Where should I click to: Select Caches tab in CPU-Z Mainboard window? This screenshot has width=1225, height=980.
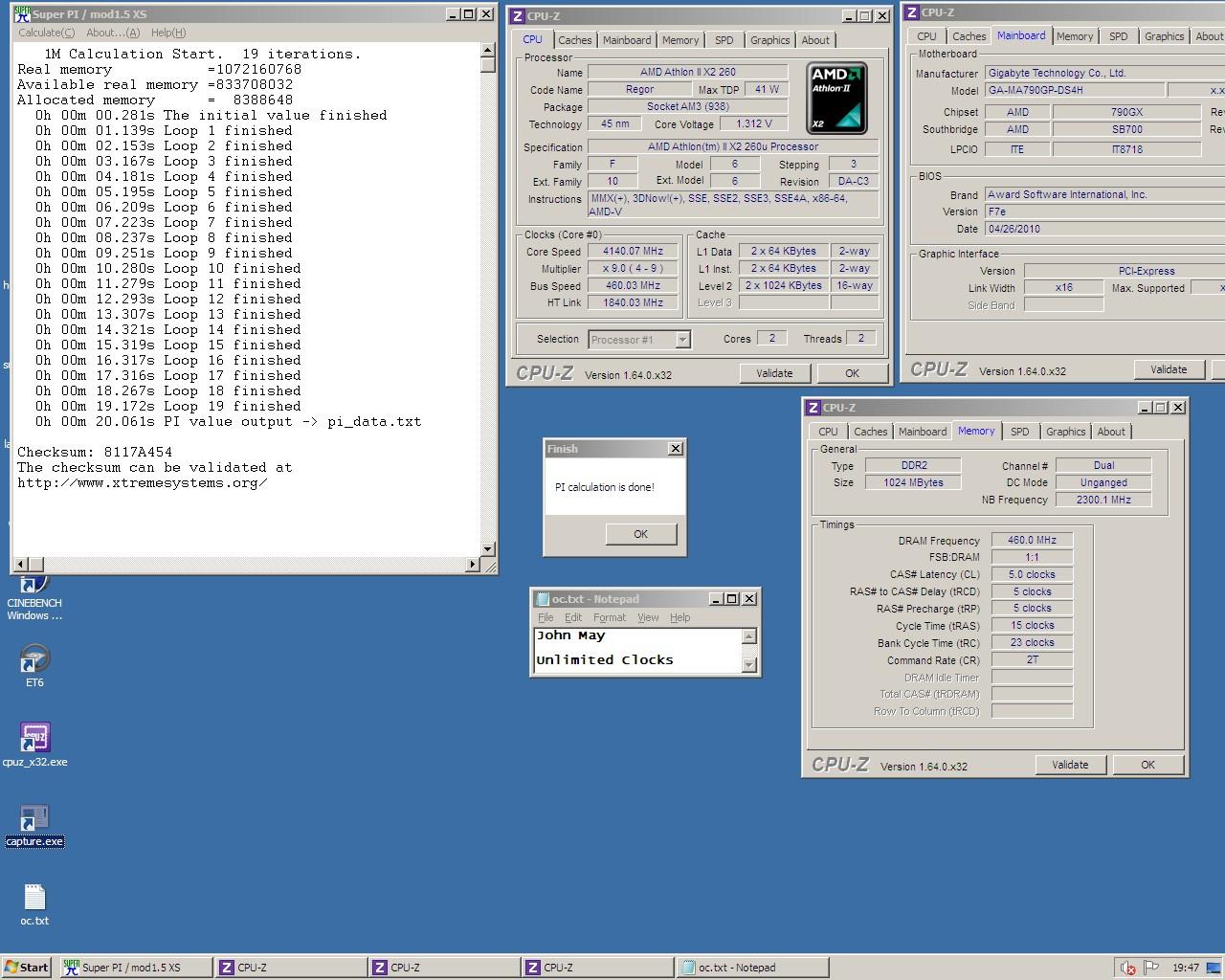(969, 36)
